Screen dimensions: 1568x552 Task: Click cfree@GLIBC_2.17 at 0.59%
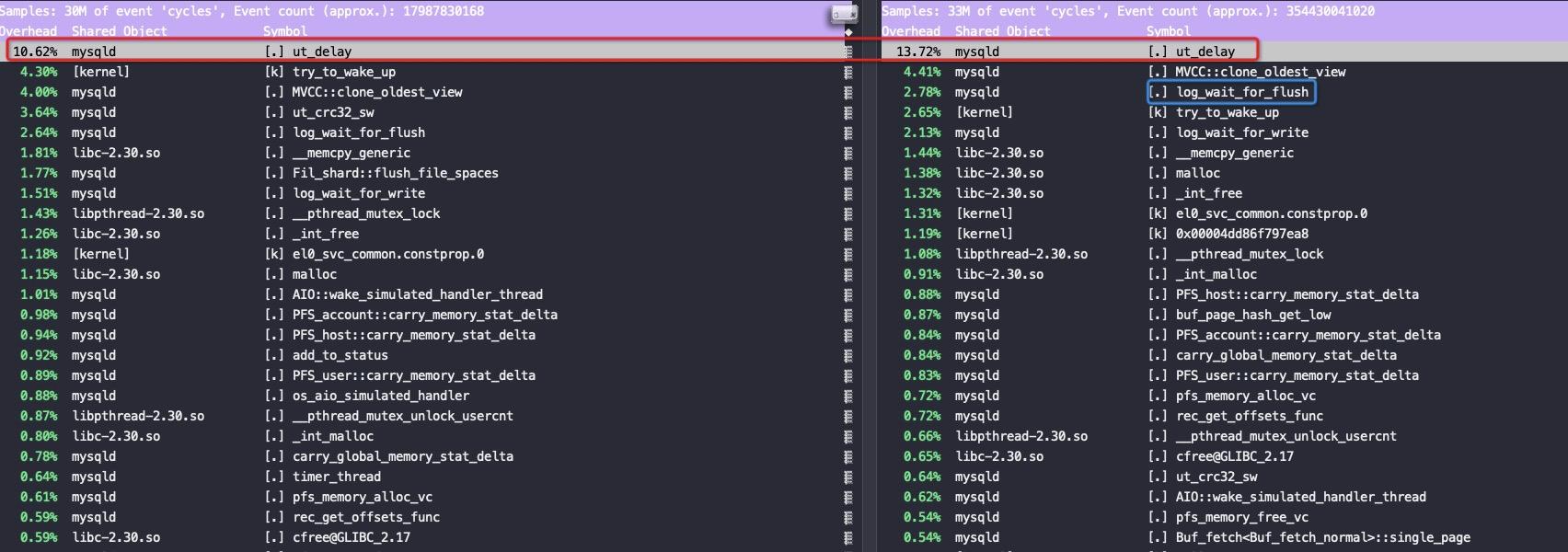352,537
